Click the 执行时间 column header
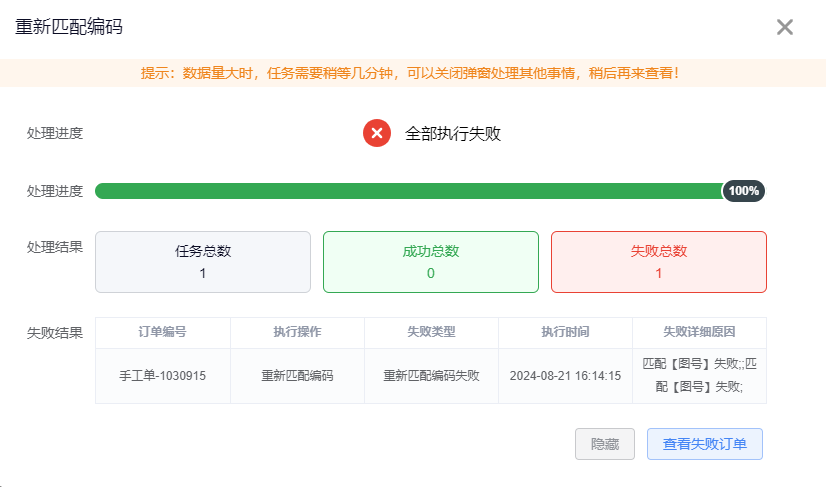826x487 pixels. click(565, 332)
